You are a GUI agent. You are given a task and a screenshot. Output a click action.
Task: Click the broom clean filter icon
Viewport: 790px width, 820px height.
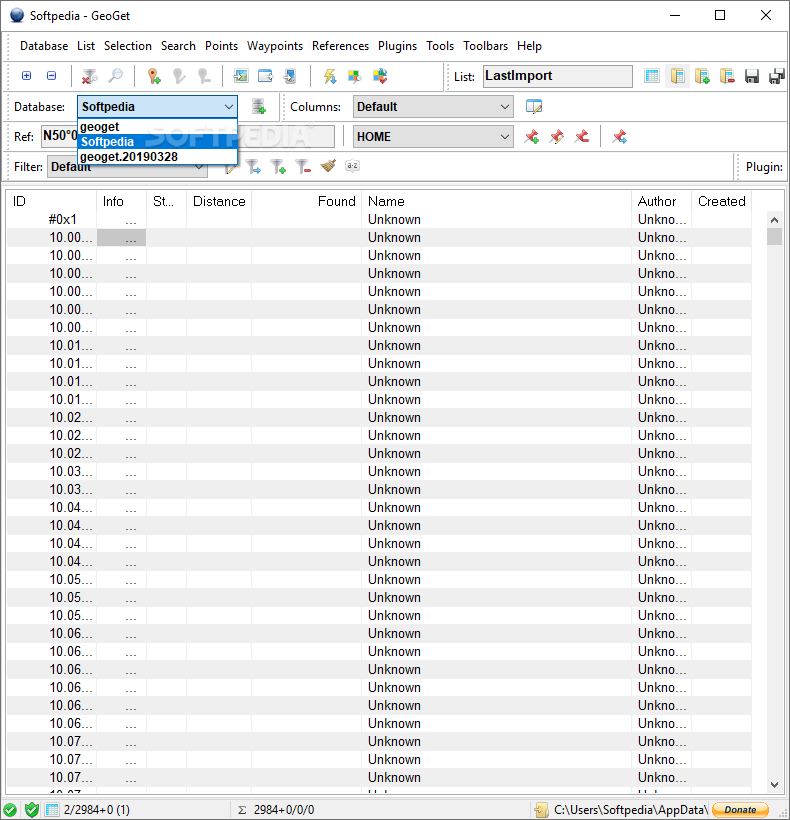pyautogui.click(x=328, y=166)
